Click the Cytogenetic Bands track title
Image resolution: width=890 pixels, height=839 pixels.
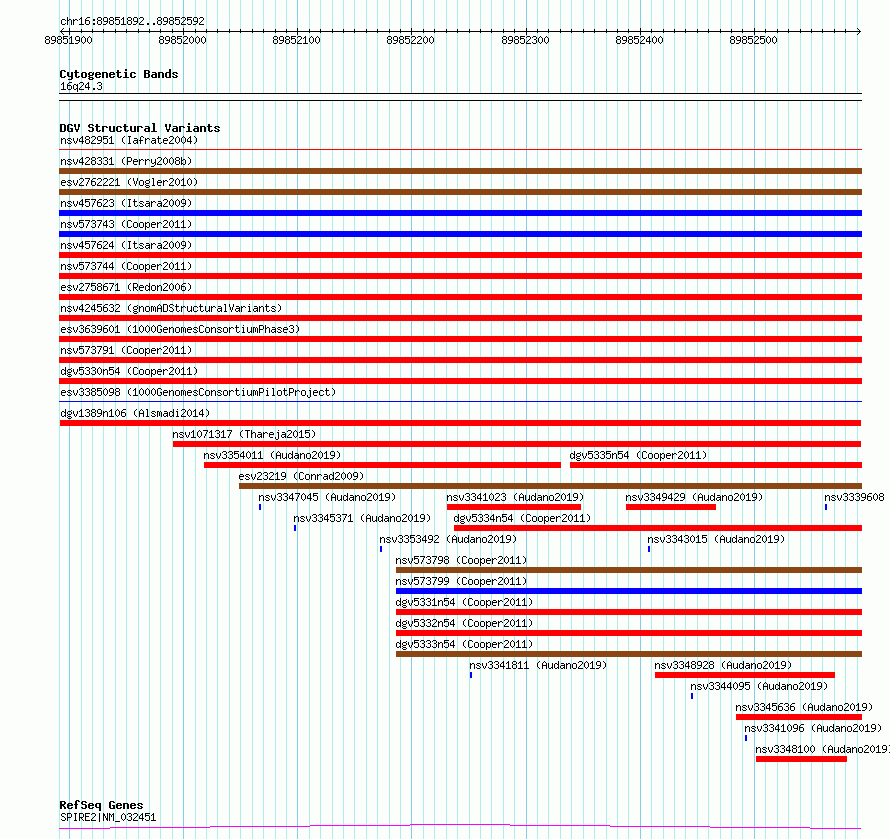click(119, 74)
